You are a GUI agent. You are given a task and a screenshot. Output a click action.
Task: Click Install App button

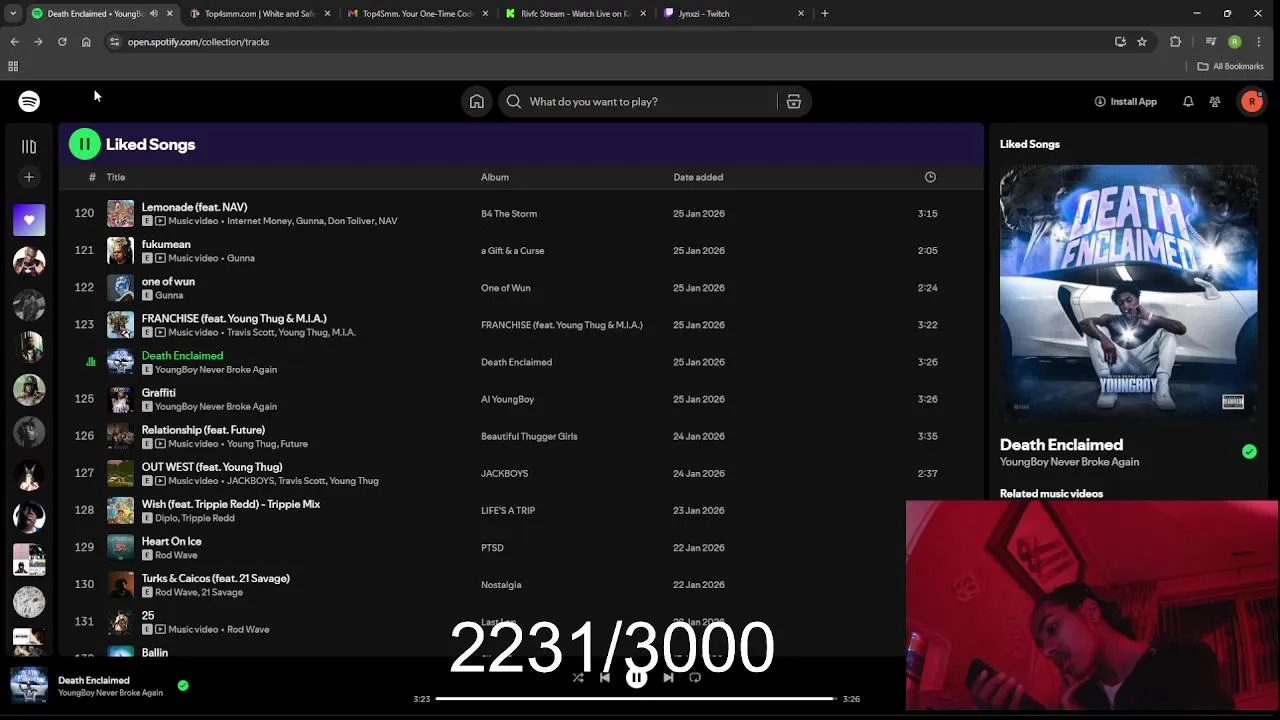[1126, 101]
